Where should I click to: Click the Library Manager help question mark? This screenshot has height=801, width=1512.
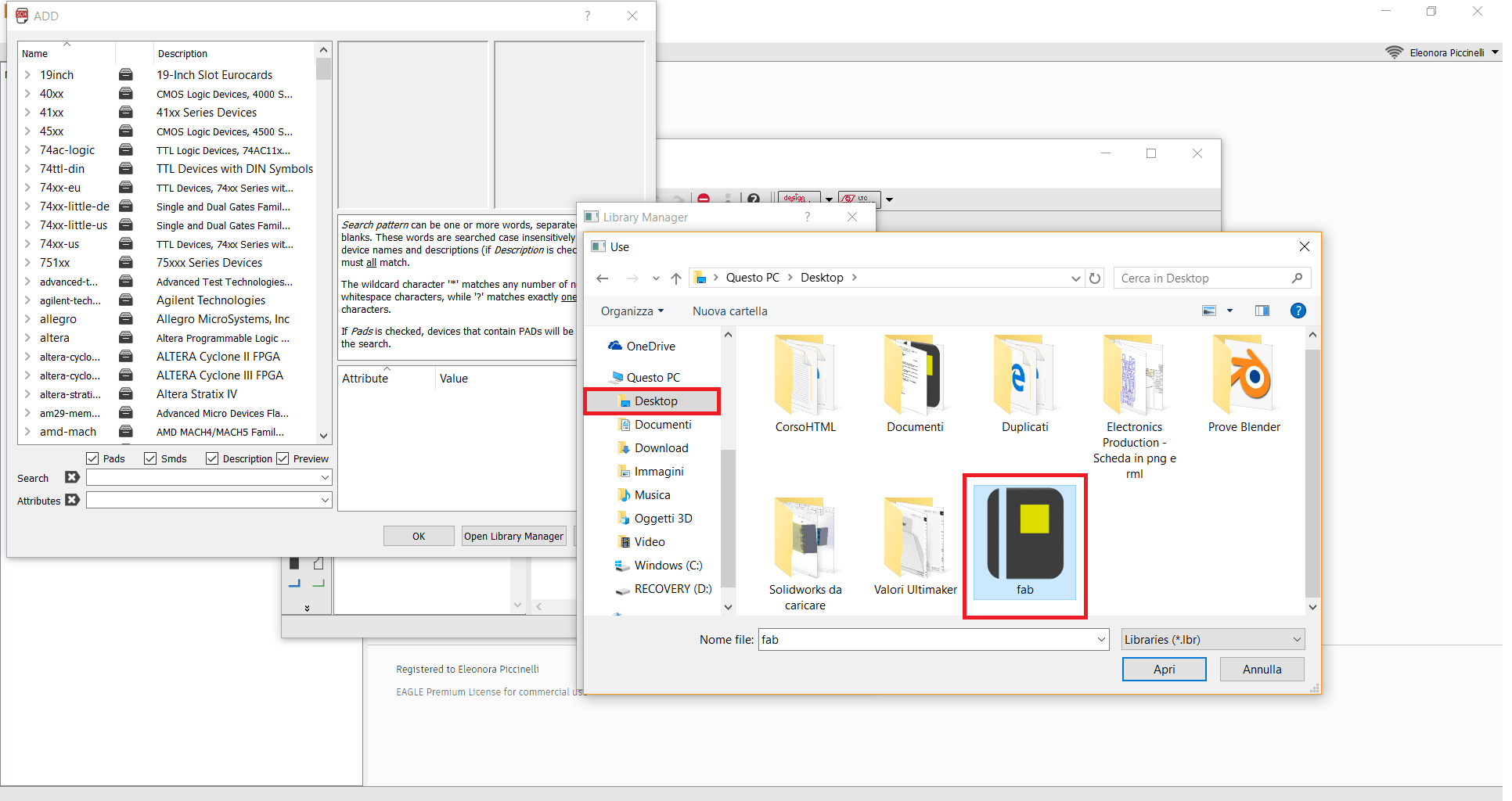[807, 217]
